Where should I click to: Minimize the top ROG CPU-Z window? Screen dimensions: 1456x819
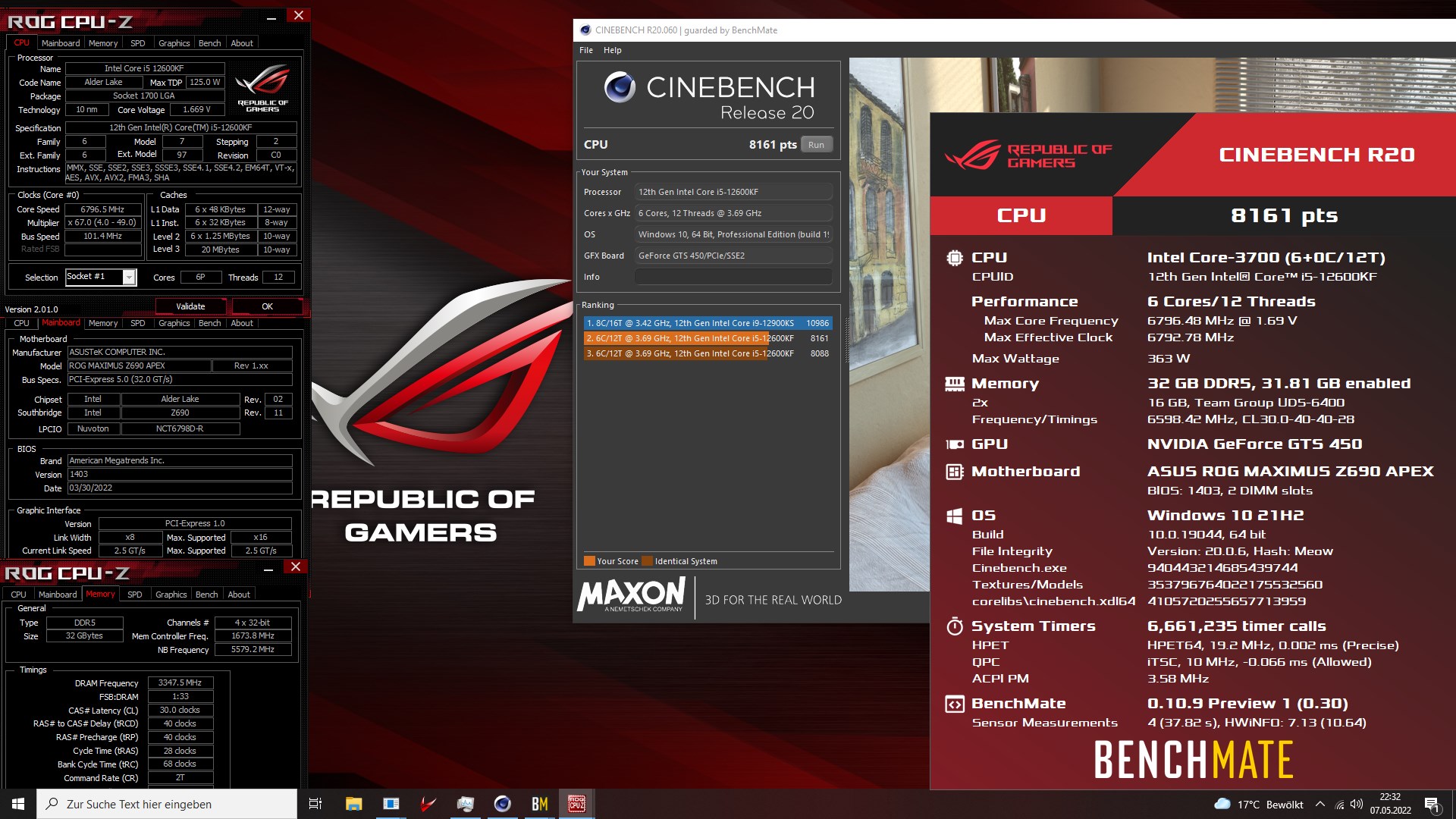271,17
